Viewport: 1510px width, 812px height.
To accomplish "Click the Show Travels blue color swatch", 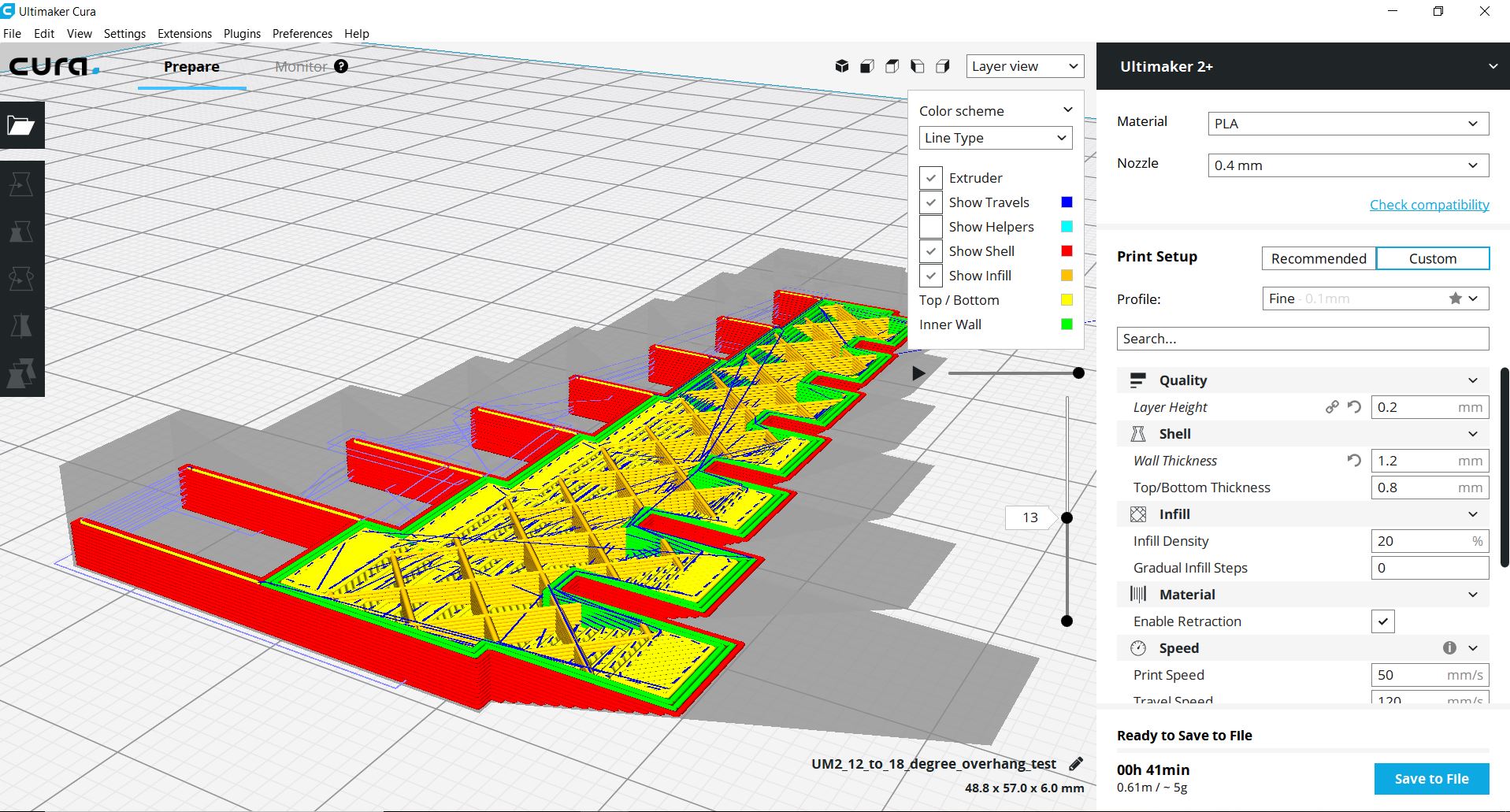I will (x=1067, y=202).
